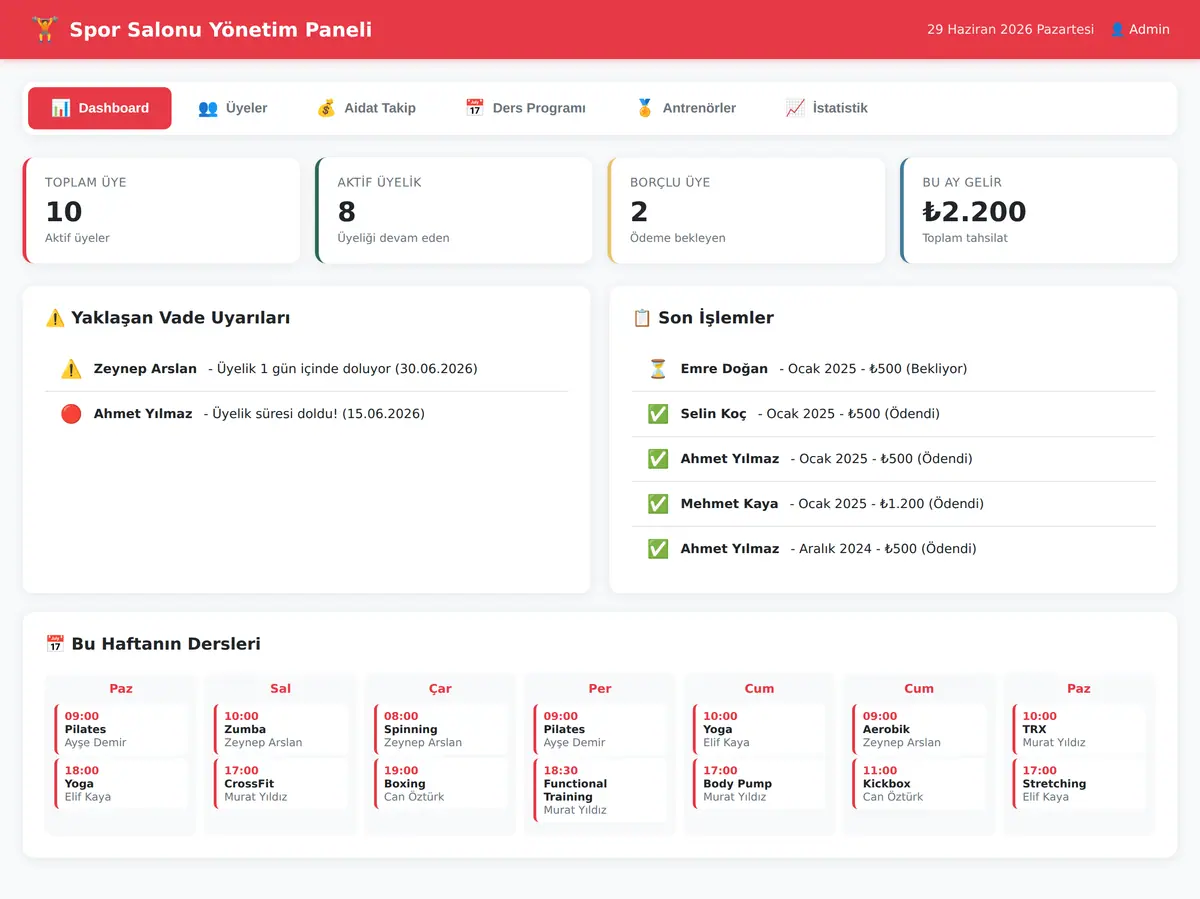The width and height of the screenshot is (1200, 899).
Task: View the İstatistik tab
Action: [826, 108]
